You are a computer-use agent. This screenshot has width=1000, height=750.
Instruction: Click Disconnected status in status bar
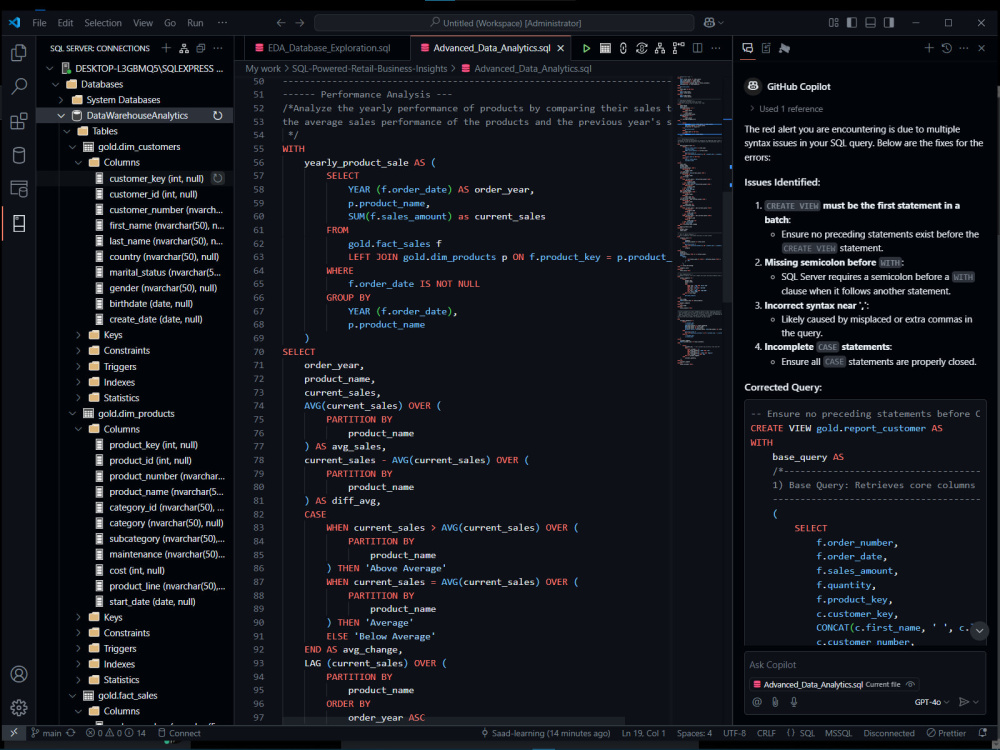tap(888, 733)
